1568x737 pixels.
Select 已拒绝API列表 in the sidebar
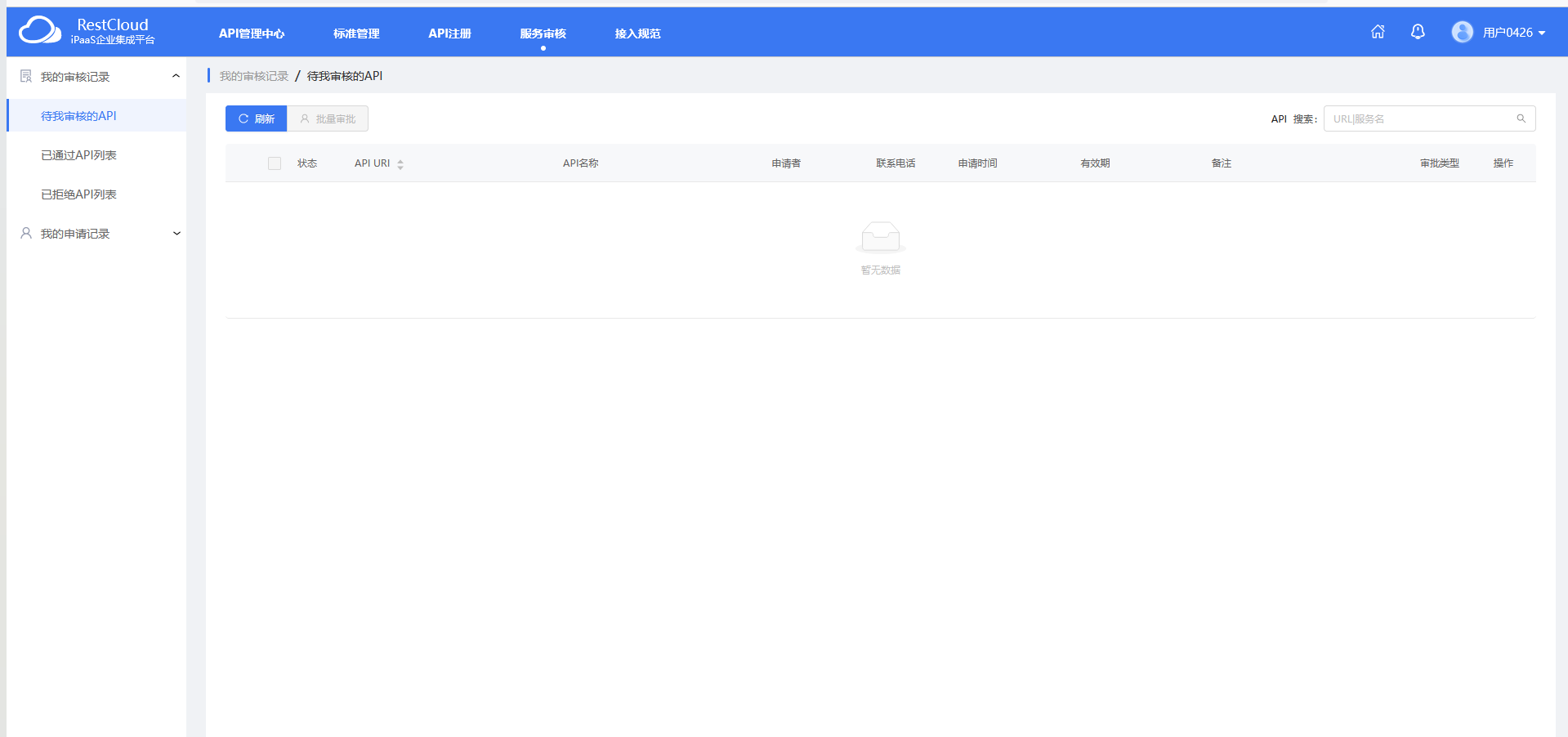pyautogui.click(x=96, y=194)
